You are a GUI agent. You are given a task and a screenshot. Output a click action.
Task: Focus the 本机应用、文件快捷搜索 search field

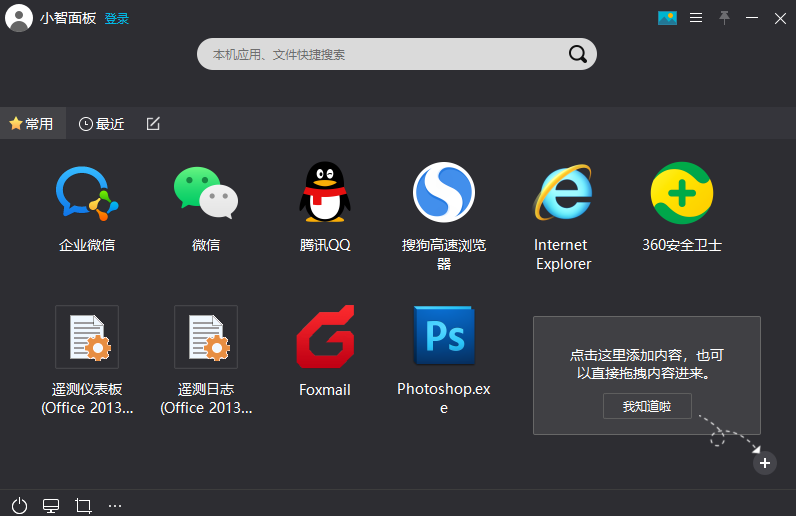[x=396, y=54]
